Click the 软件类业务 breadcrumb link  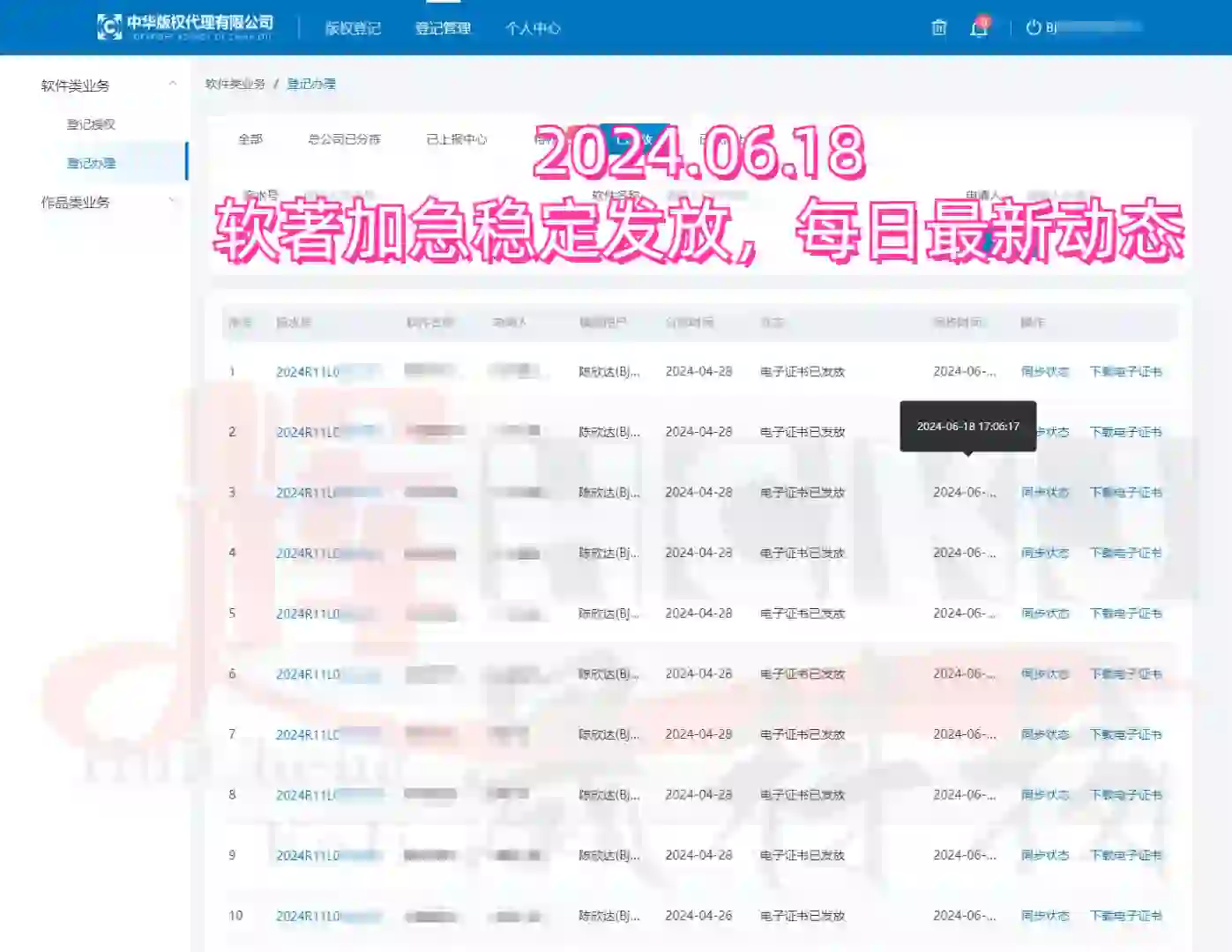click(235, 85)
